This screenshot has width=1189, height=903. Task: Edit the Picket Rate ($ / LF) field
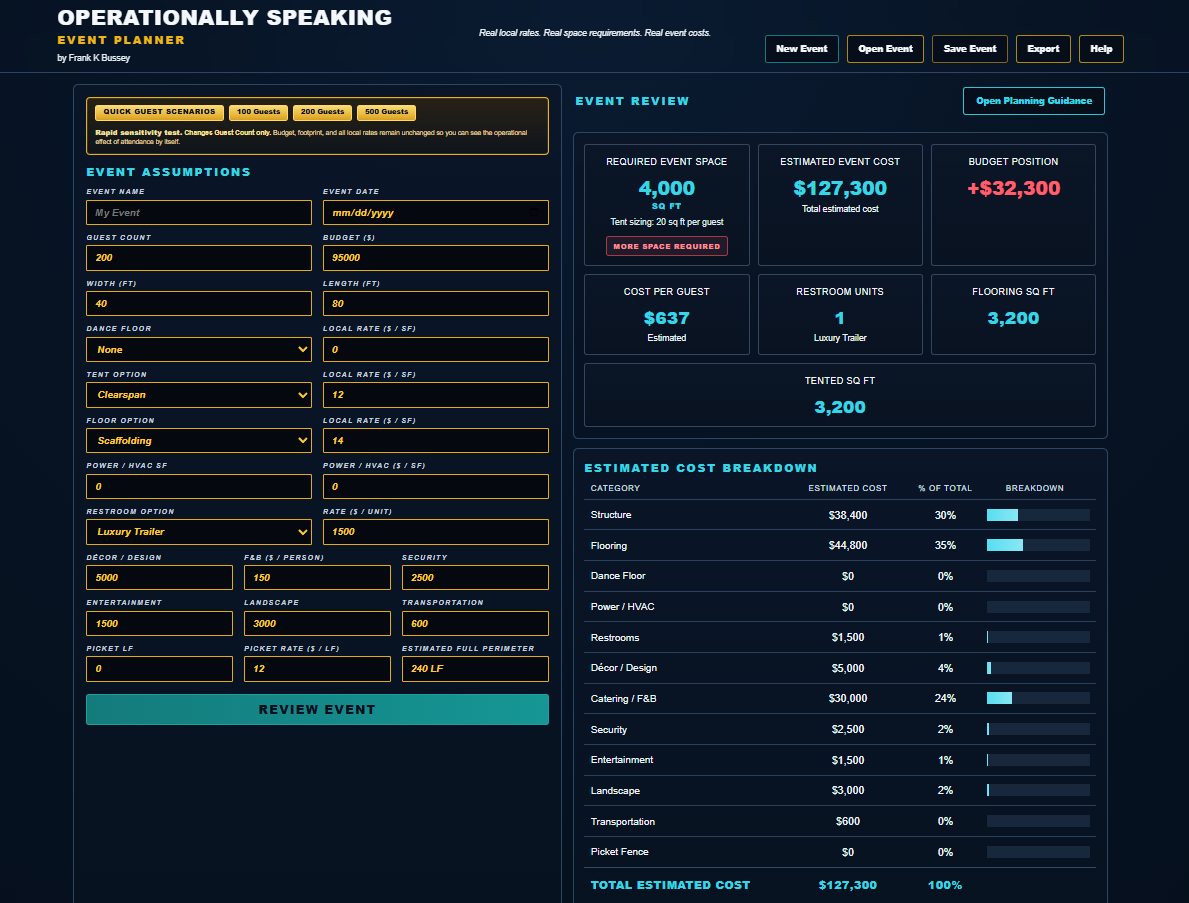coord(317,669)
